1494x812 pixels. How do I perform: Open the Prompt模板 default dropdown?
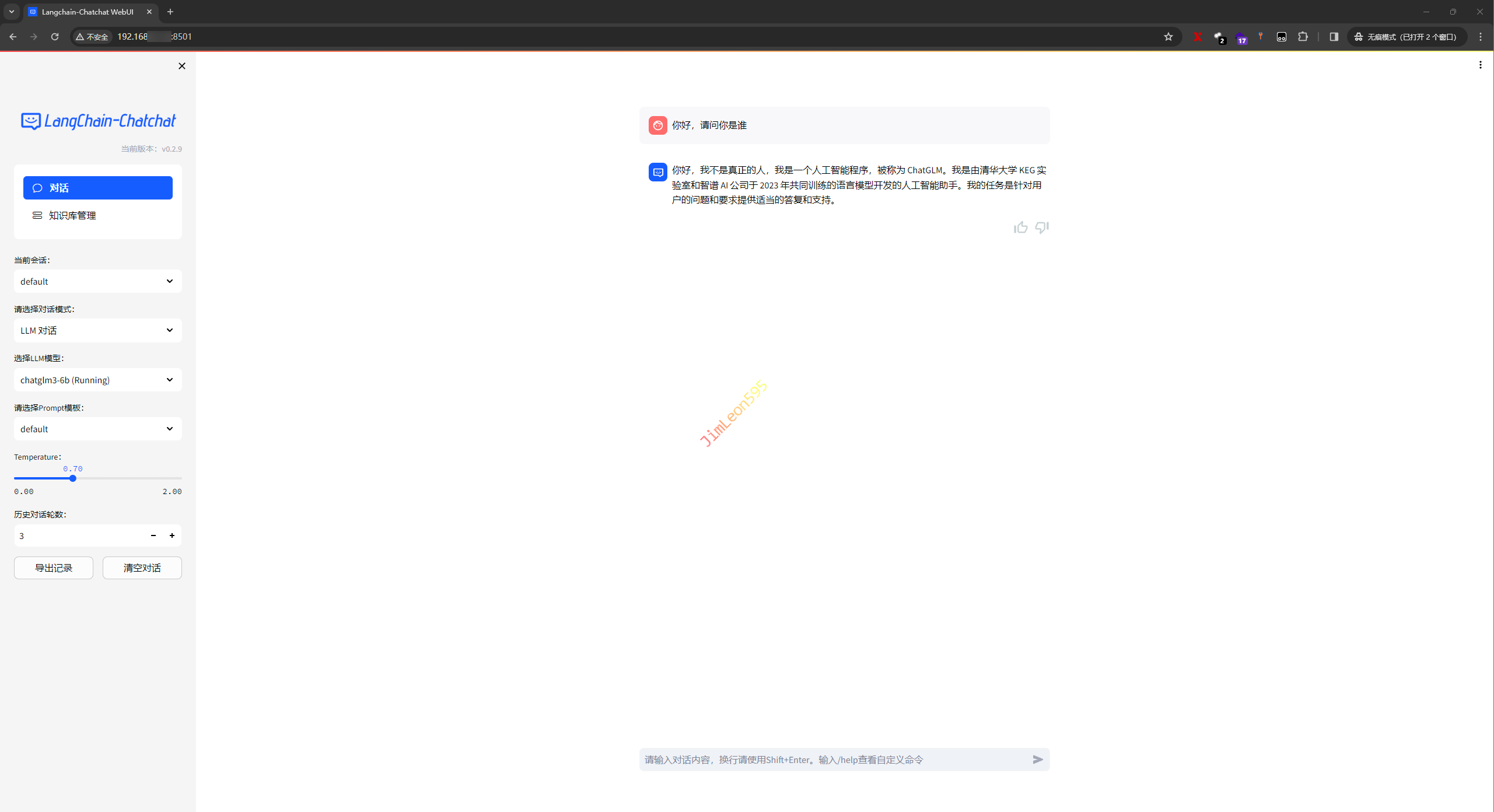coord(97,429)
